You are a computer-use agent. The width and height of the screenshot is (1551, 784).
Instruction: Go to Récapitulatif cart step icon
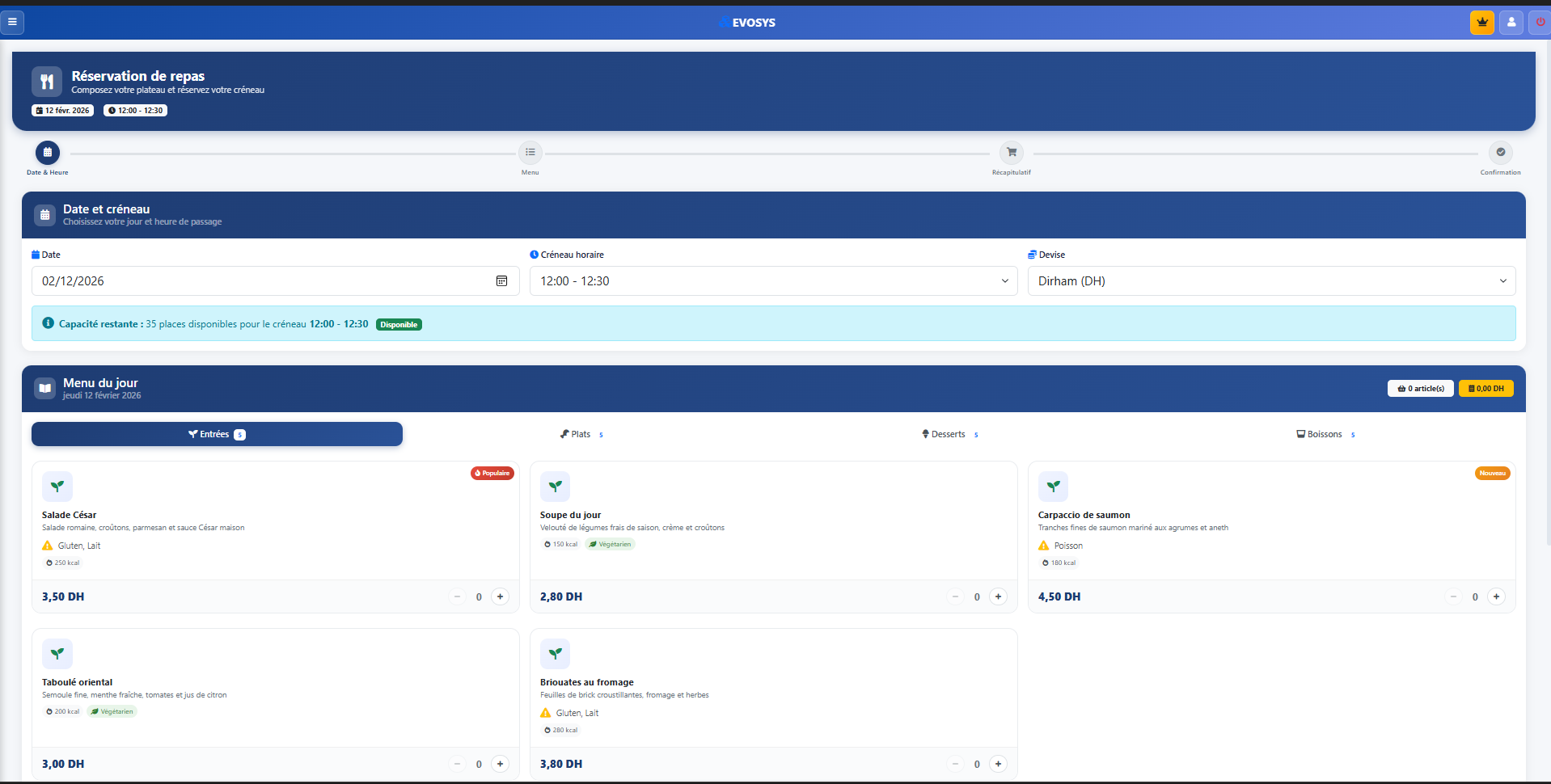tap(1011, 153)
